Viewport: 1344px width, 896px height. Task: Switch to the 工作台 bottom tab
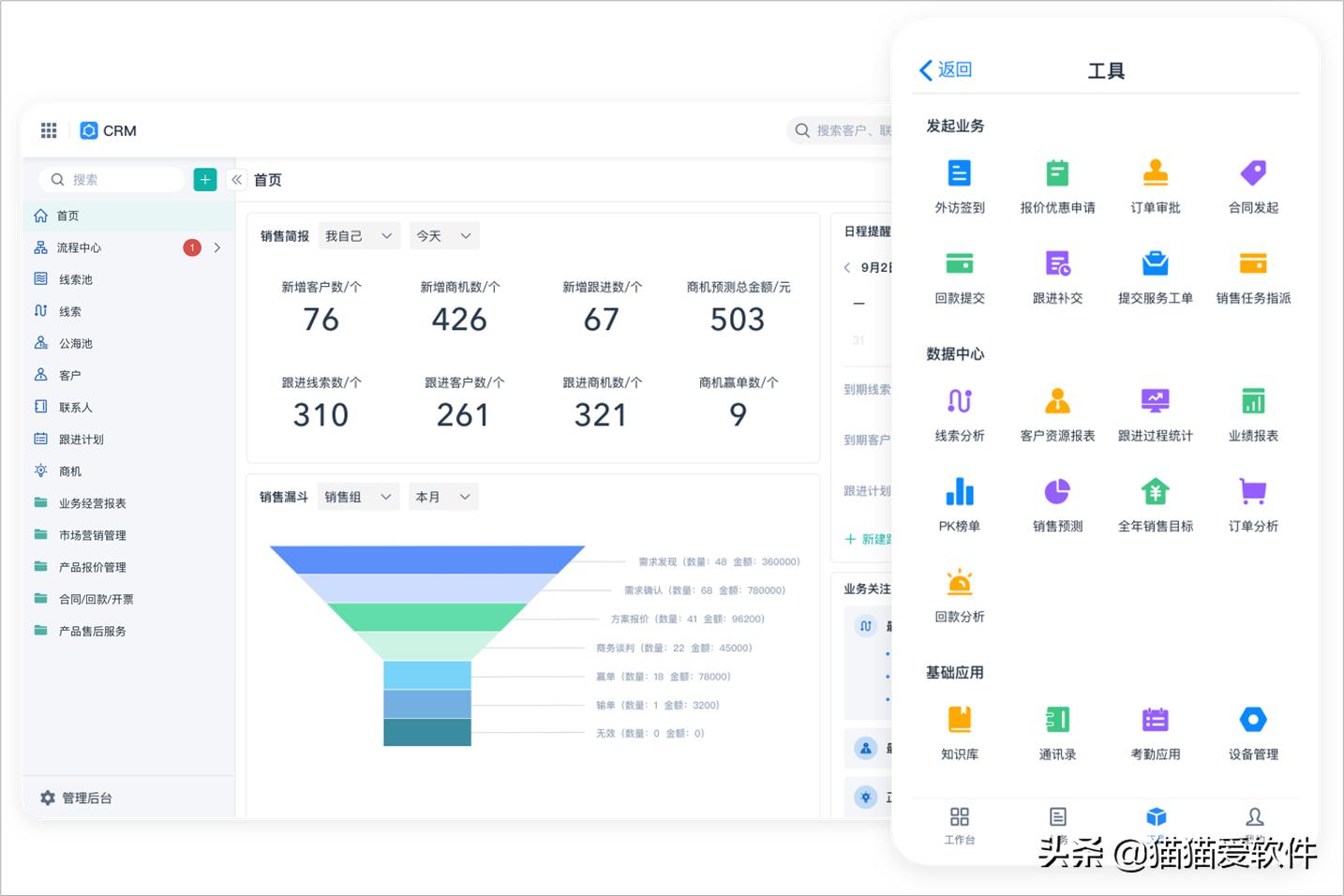(x=959, y=825)
